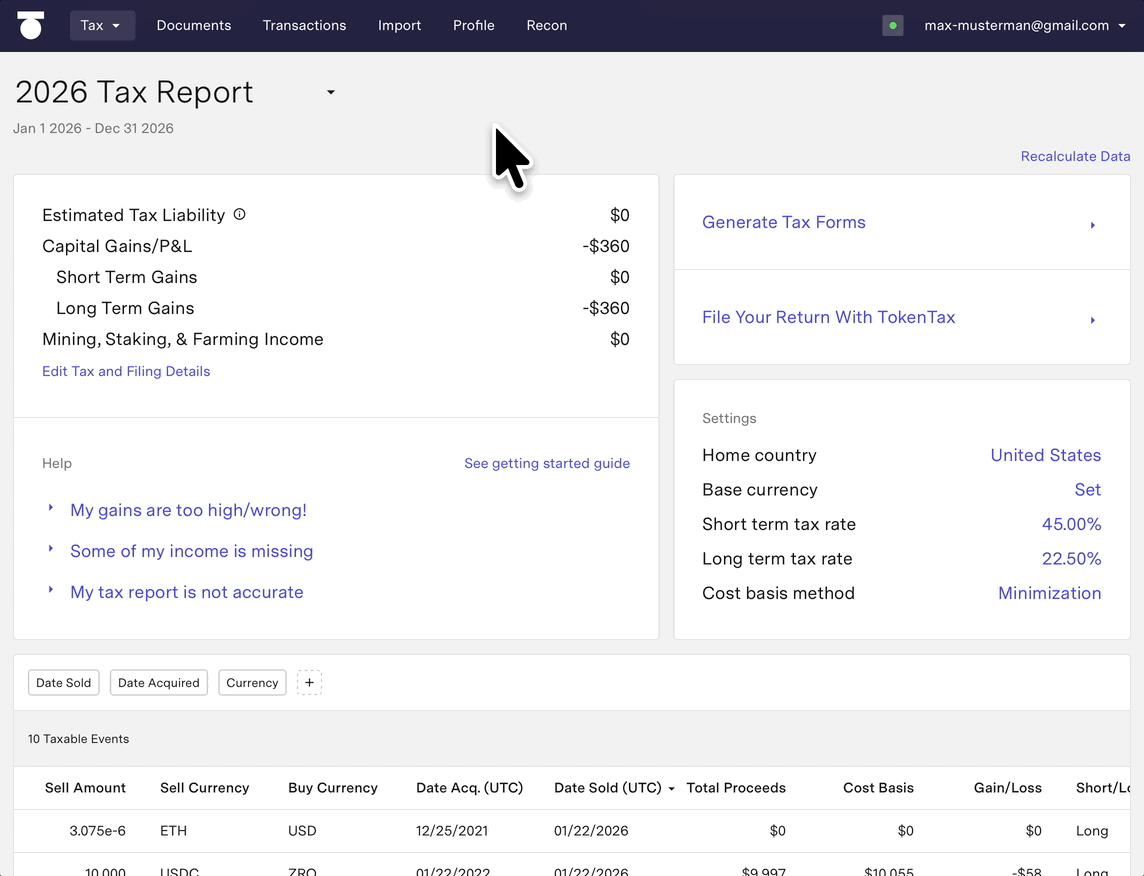Viewport: 1144px width, 876px height.
Task: Click Set for Base currency
Action: coord(1087,489)
